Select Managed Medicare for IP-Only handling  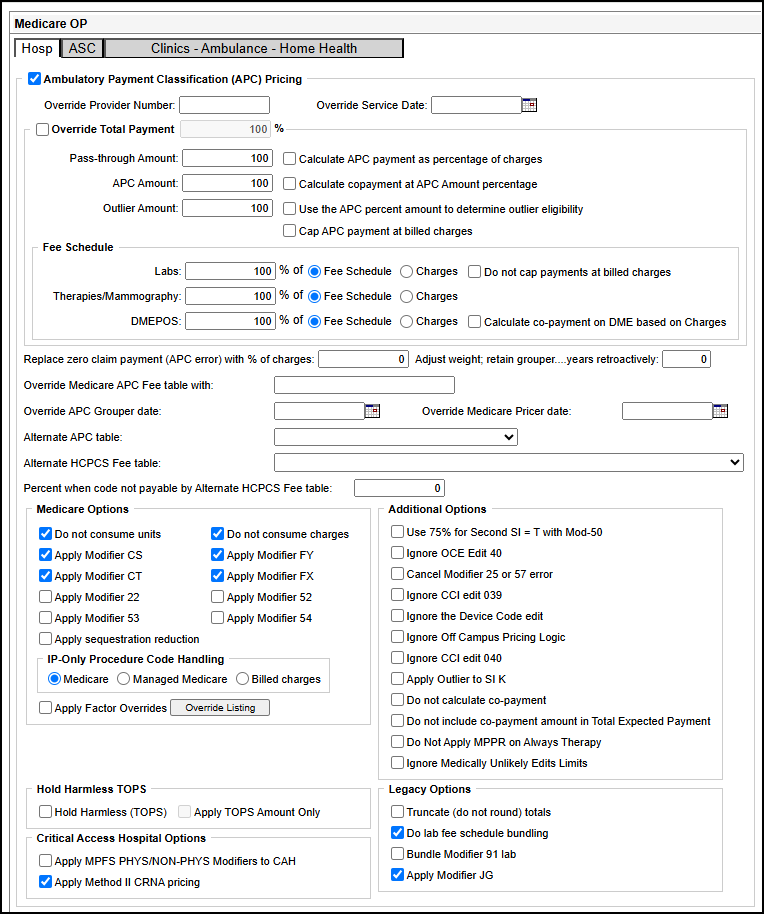124,679
